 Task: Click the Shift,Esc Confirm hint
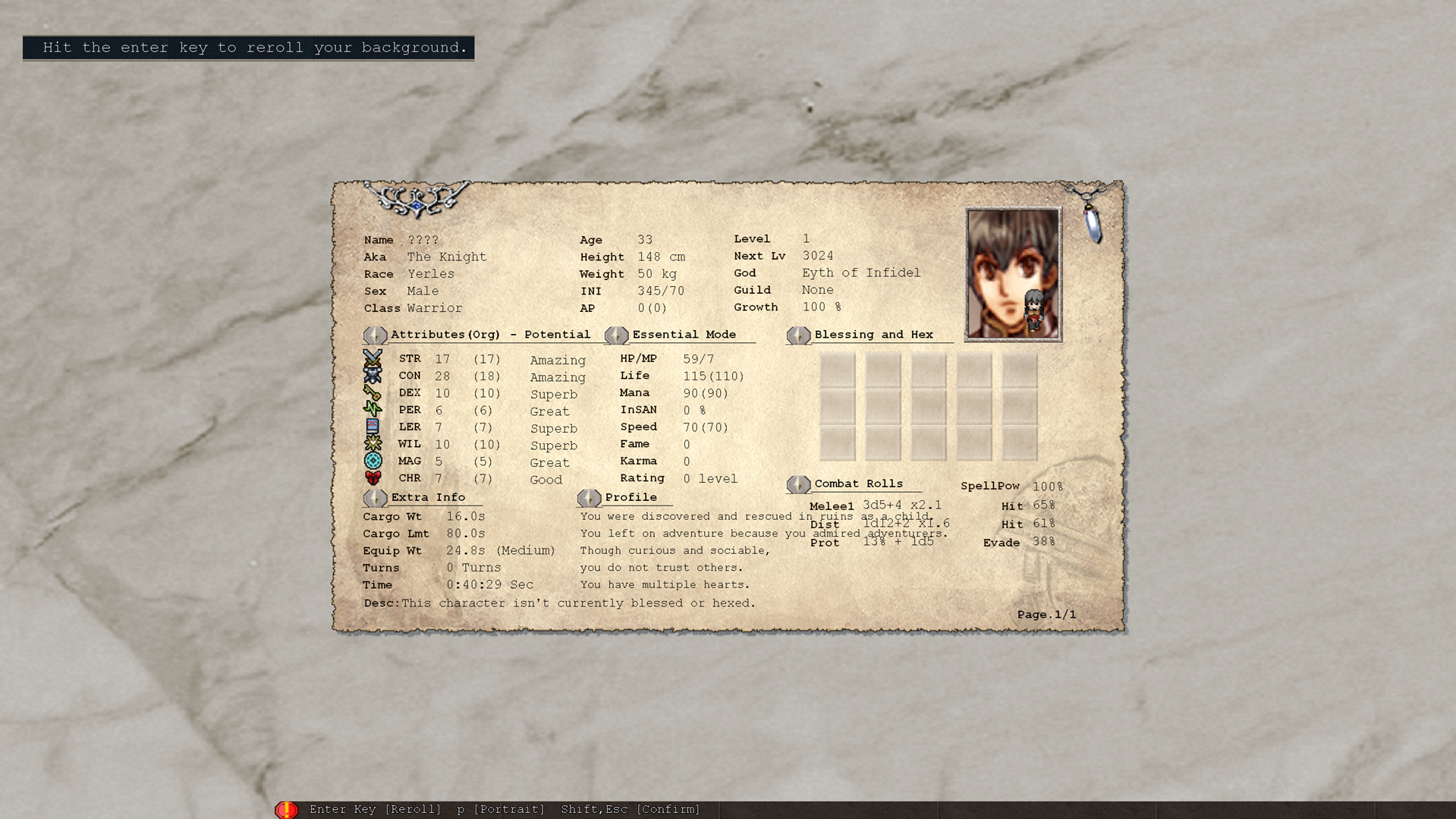coord(631,809)
